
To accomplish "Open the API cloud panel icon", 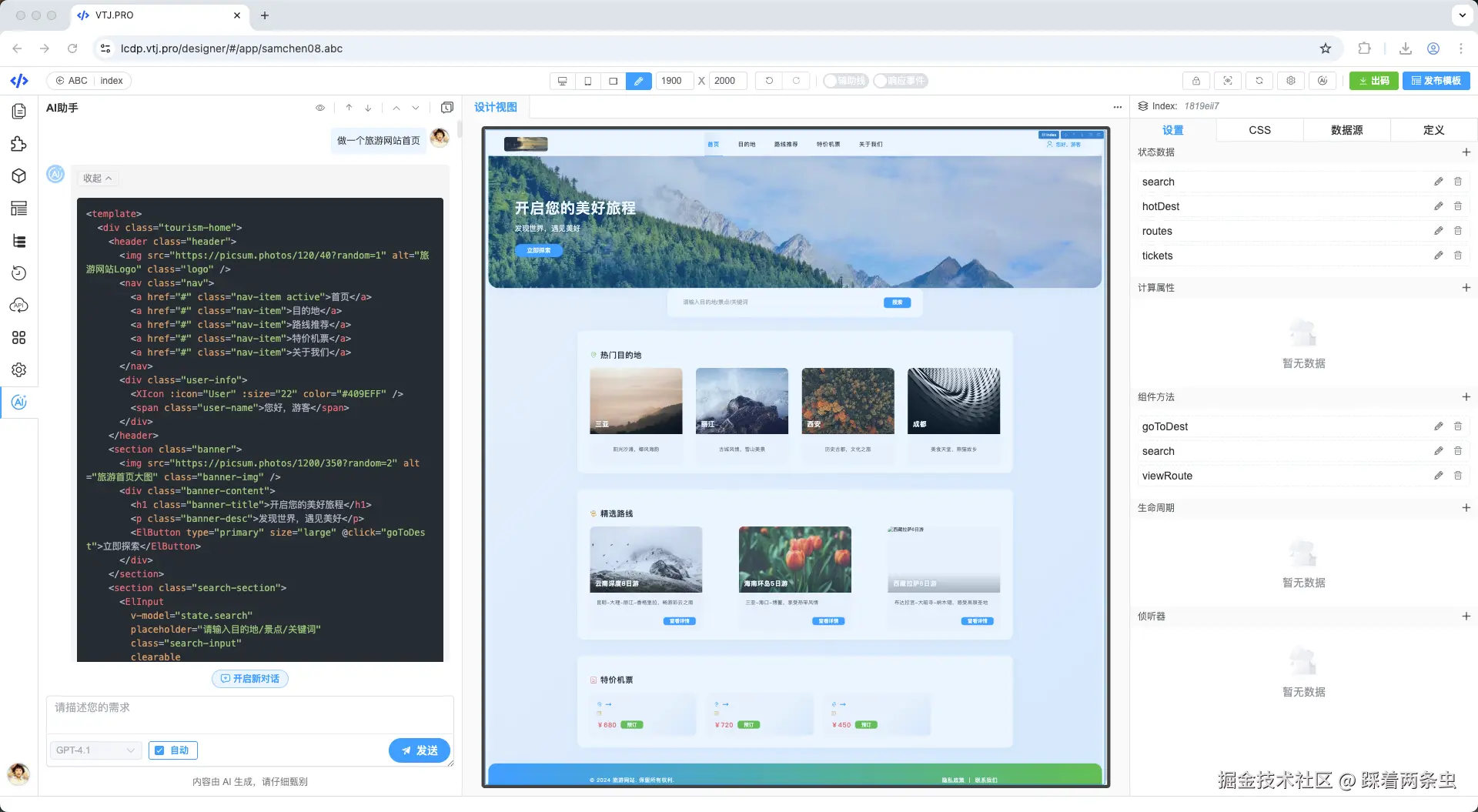I will tap(19, 306).
